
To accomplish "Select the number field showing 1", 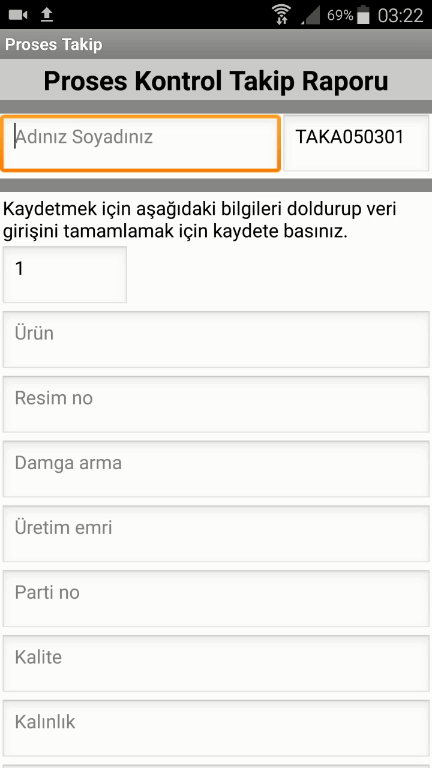I will pyautogui.click(x=65, y=274).
